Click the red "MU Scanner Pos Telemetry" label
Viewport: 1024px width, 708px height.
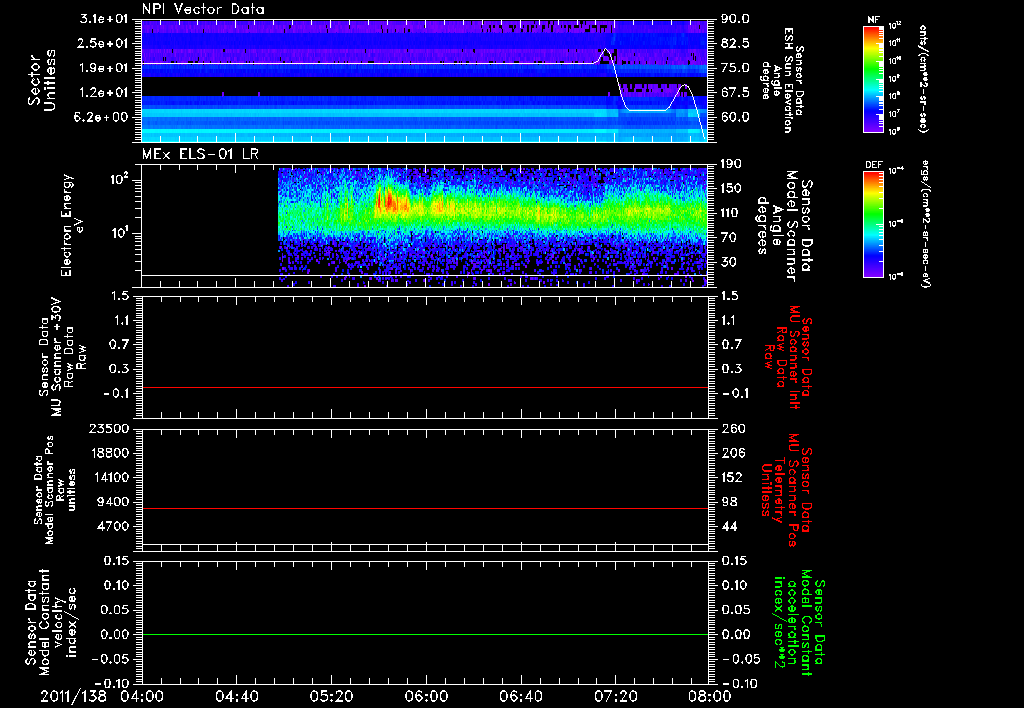pos(786,490)
